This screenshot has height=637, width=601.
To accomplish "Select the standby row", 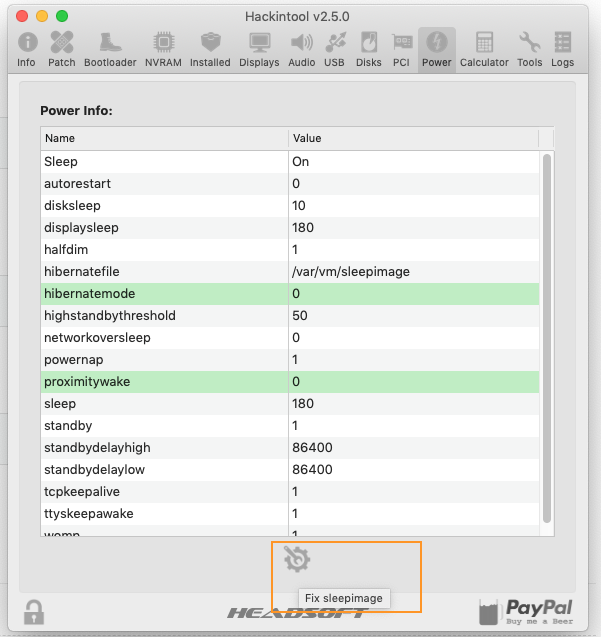I will tap(290, 426).
